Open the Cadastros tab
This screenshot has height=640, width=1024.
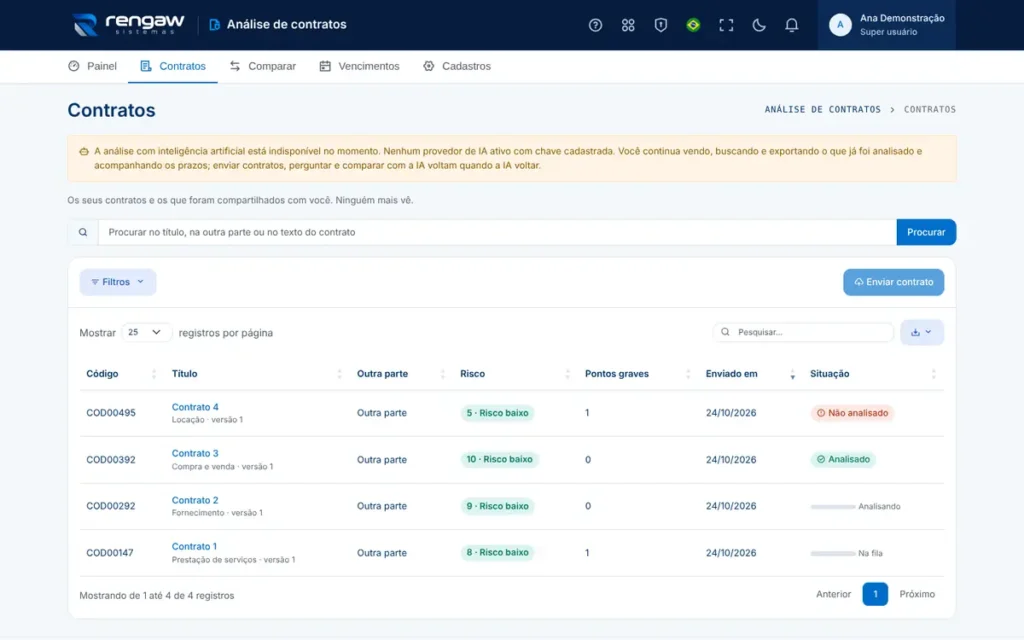(456, 66)
